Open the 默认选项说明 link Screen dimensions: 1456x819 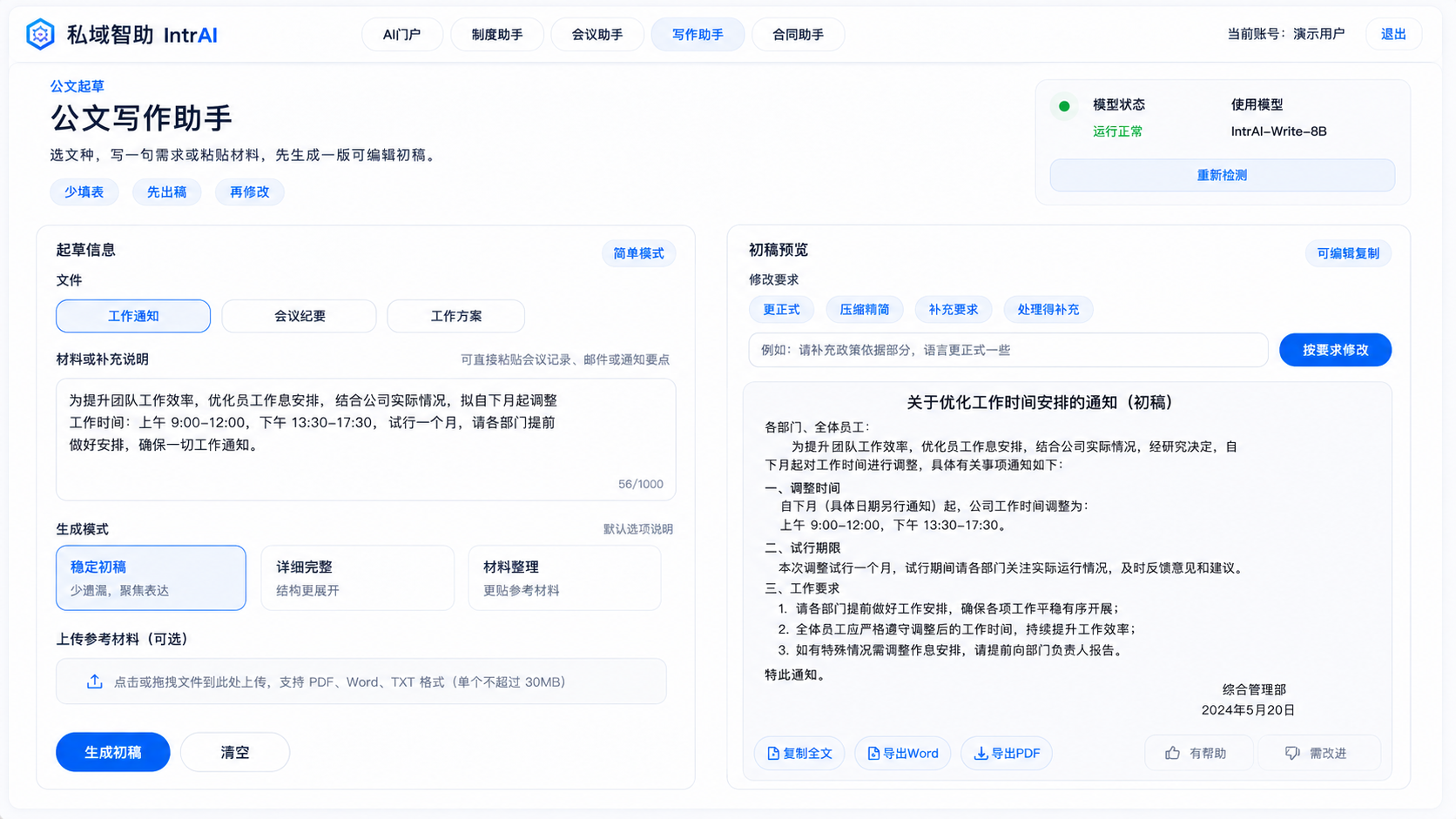pyautogui.click(x=637, y=529)
